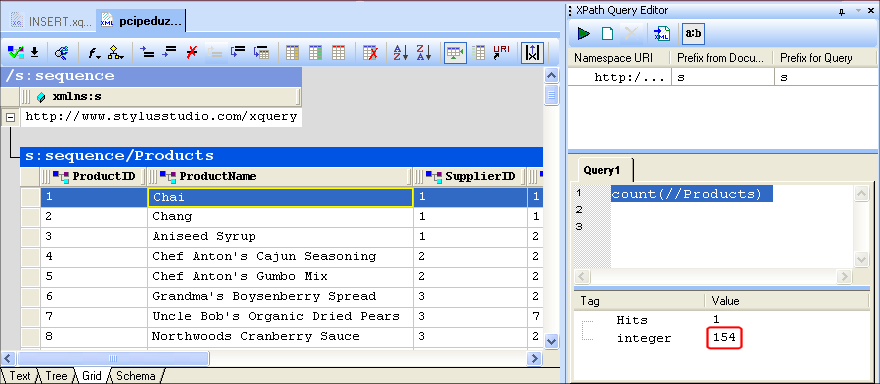Click the grid horizontal scrollbar thumb

click(x=113, y=358)
